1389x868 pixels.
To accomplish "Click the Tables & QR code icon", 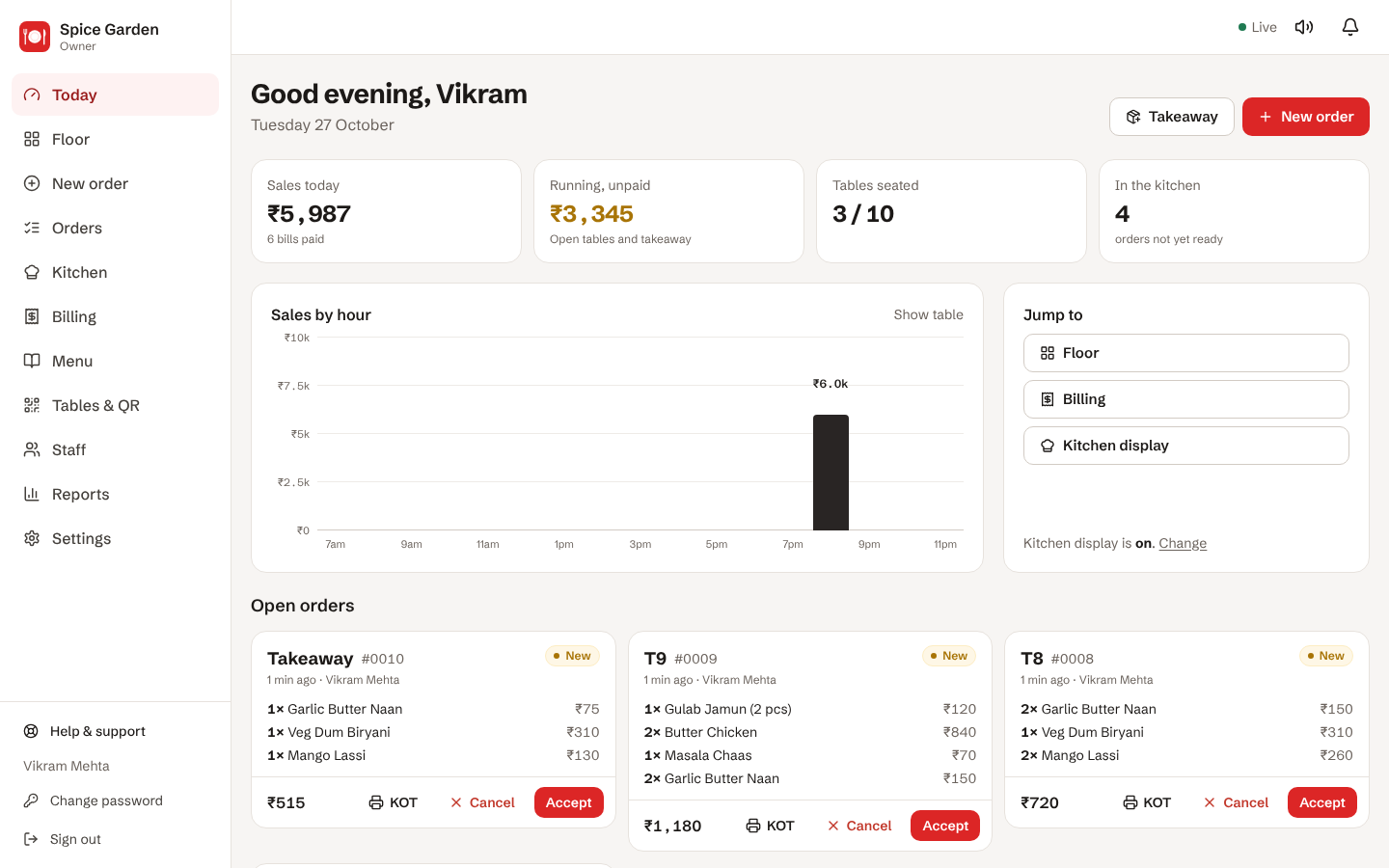I will click(32, 405).
